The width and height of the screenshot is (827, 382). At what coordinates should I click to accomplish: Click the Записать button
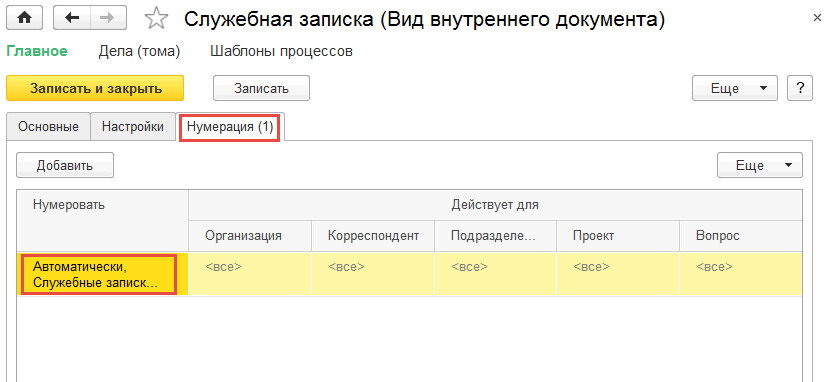click(261, 88)
